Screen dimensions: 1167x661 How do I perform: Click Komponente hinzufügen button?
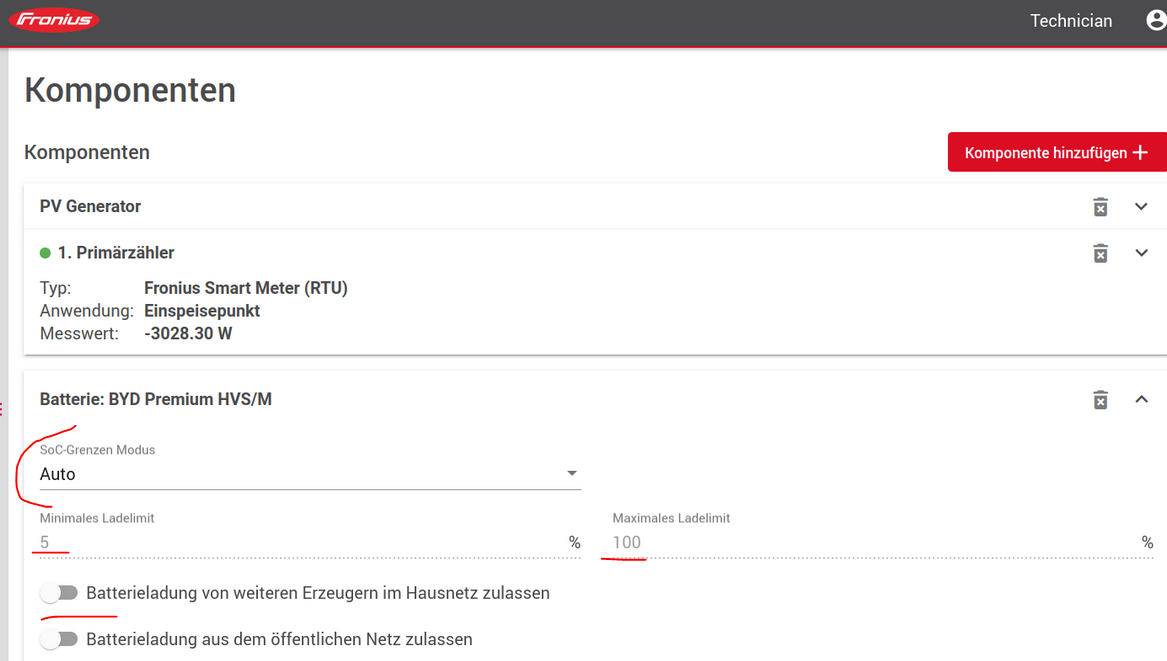click(1057, 153)
